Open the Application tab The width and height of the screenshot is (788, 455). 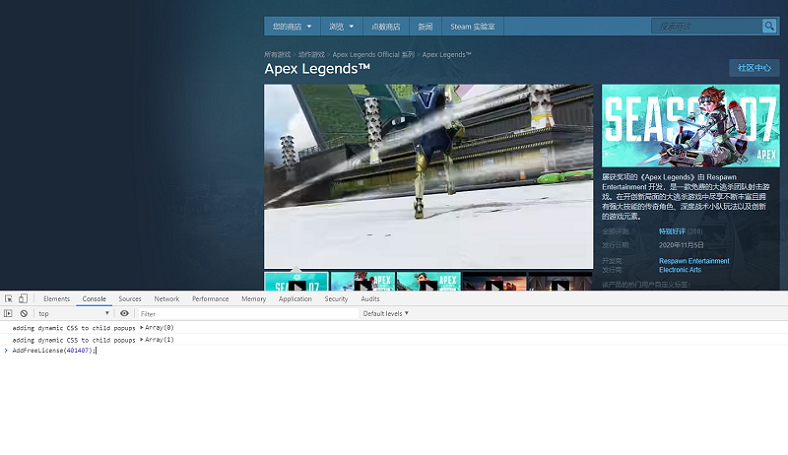tap(295, 299)
